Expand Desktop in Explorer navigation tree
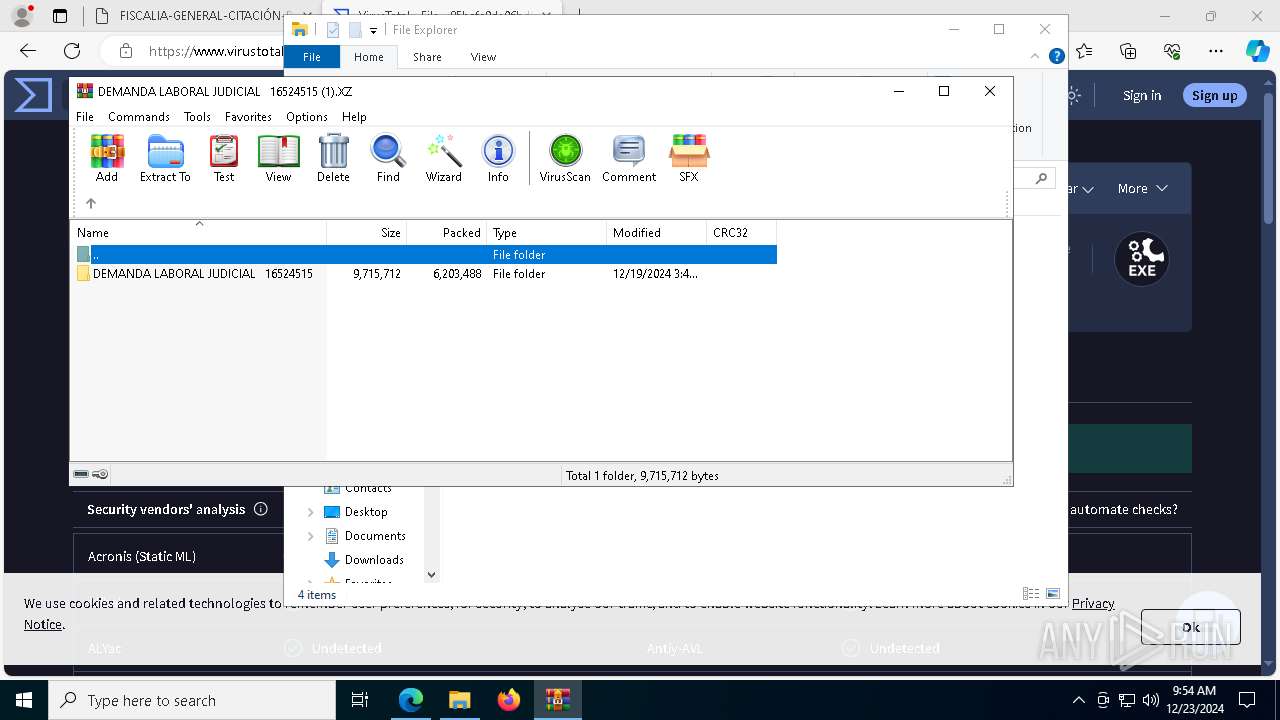 (x=310, y=512)
